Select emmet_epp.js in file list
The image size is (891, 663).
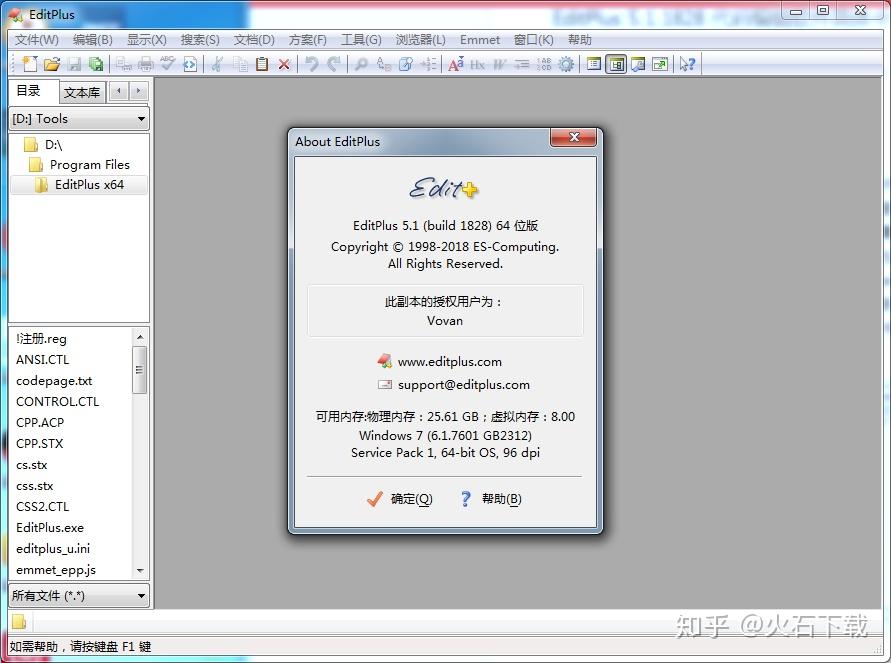[56, 569]
